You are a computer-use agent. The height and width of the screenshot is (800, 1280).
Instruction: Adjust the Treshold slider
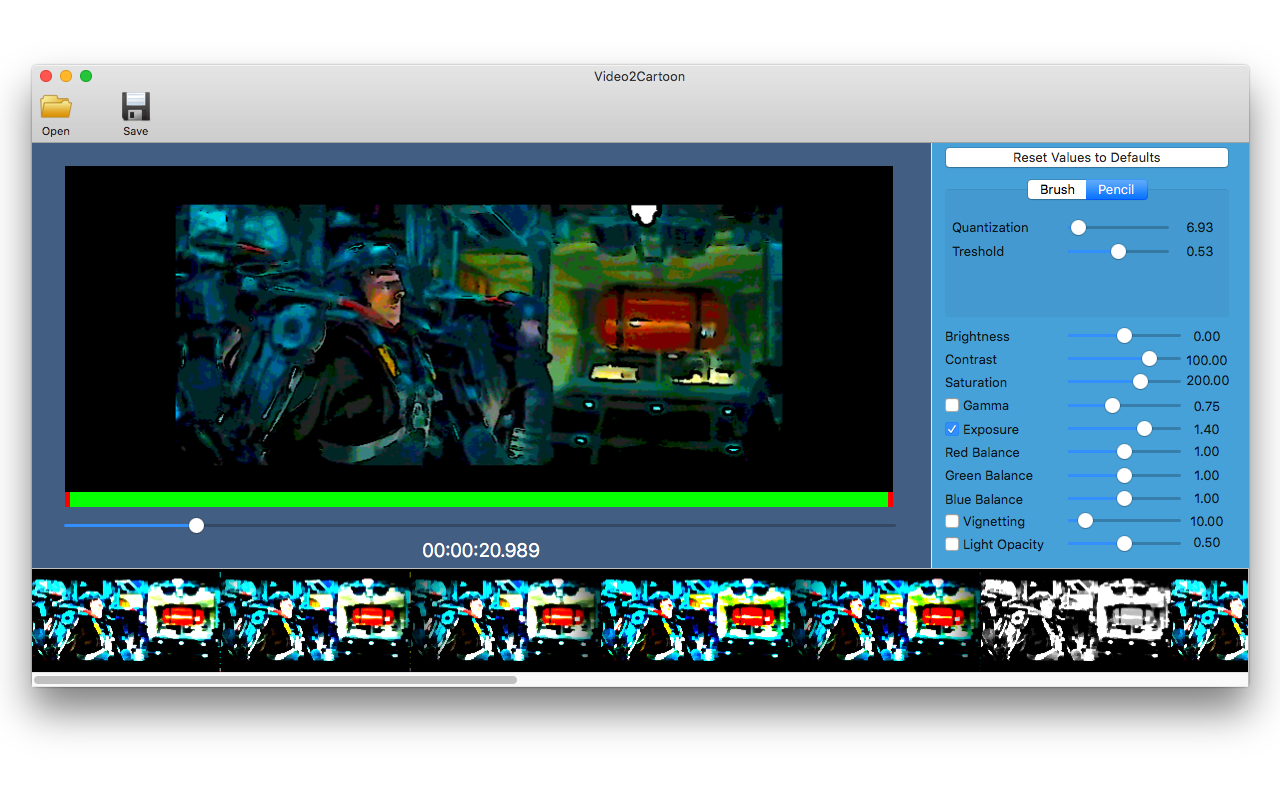pos(1118,252)
